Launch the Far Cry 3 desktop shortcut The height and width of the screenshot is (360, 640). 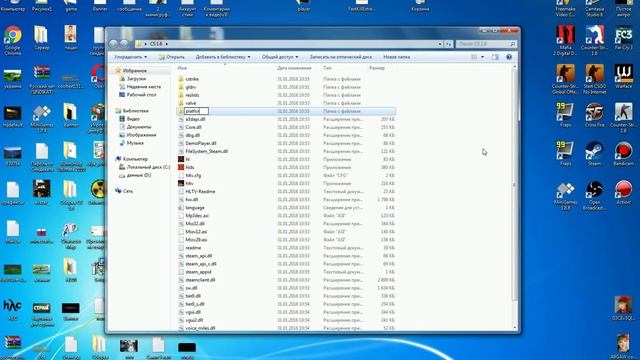pos(623,39)
